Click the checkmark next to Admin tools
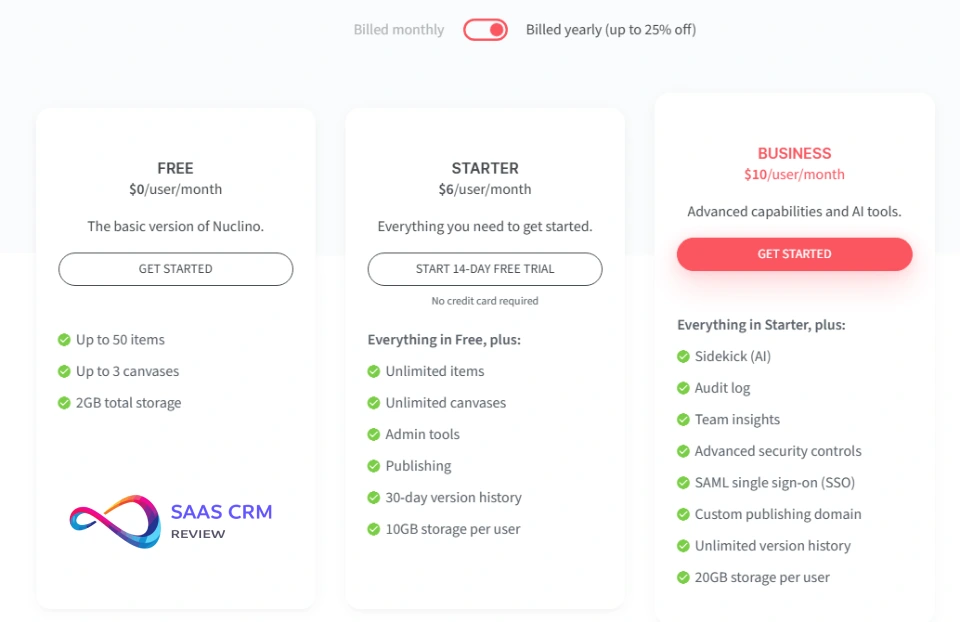 point(374,435)
